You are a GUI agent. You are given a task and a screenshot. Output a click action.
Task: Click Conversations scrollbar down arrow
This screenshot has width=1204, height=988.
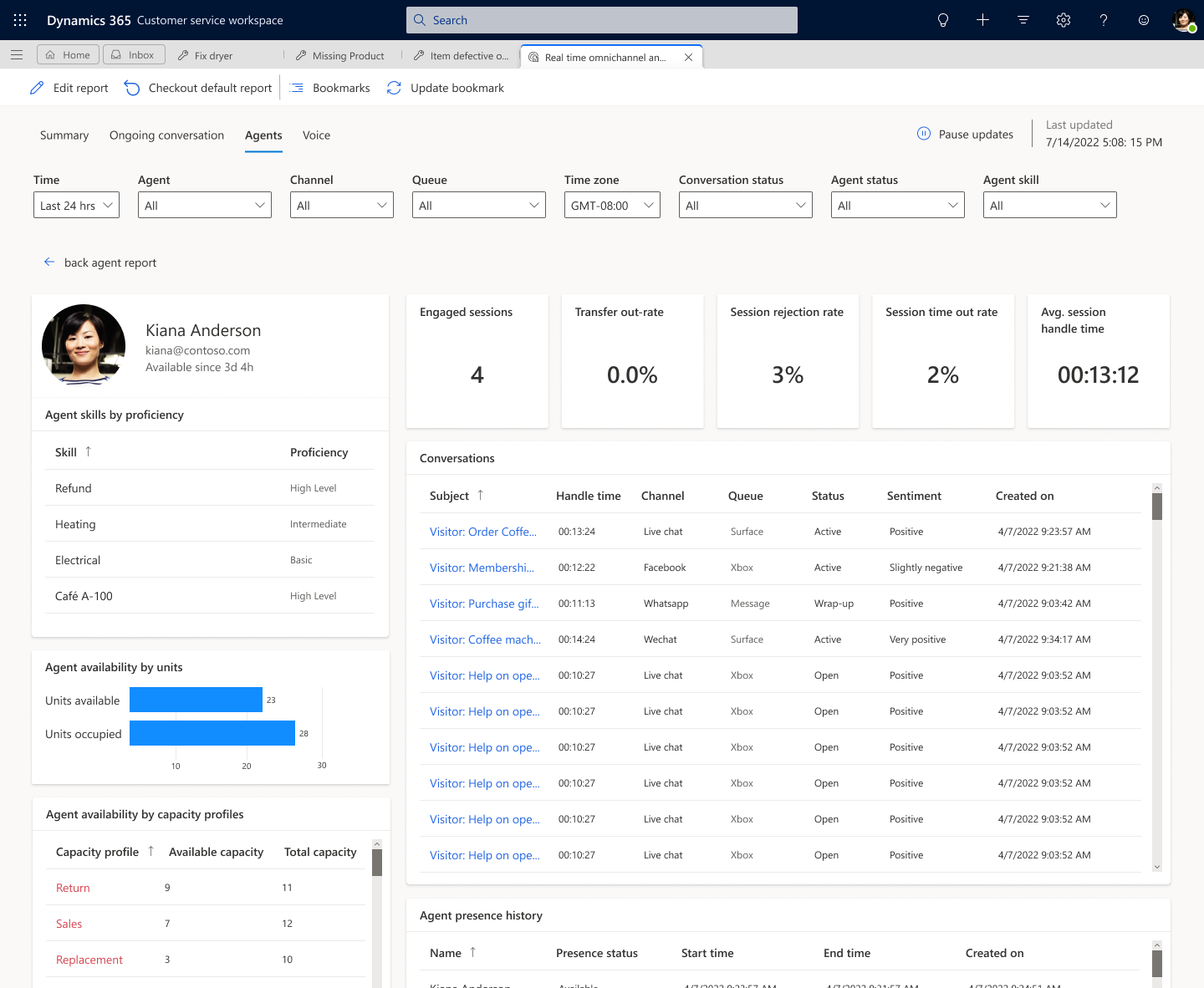click(x=1157, y=867)
